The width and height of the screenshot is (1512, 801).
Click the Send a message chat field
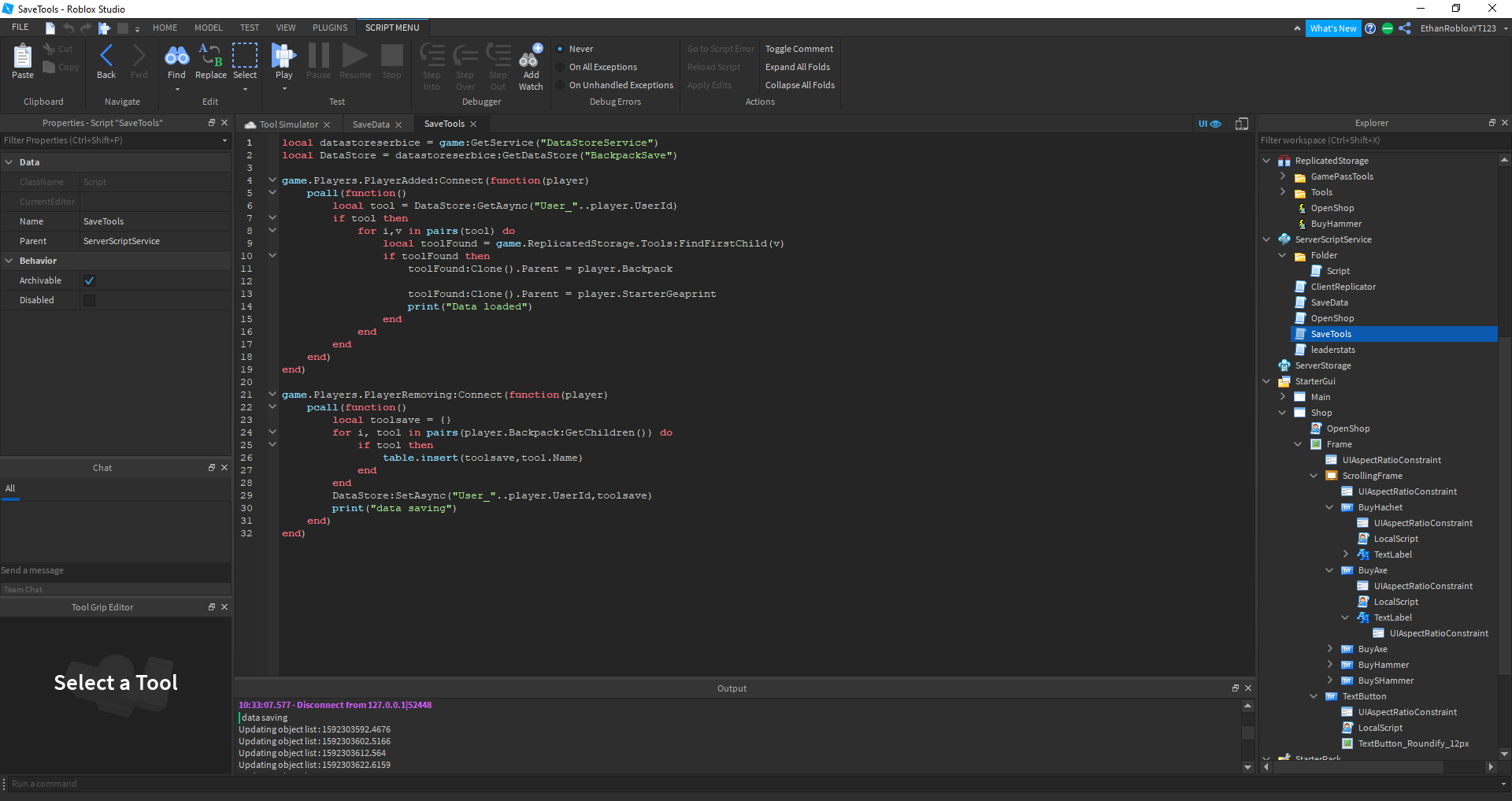coord(115,570)
